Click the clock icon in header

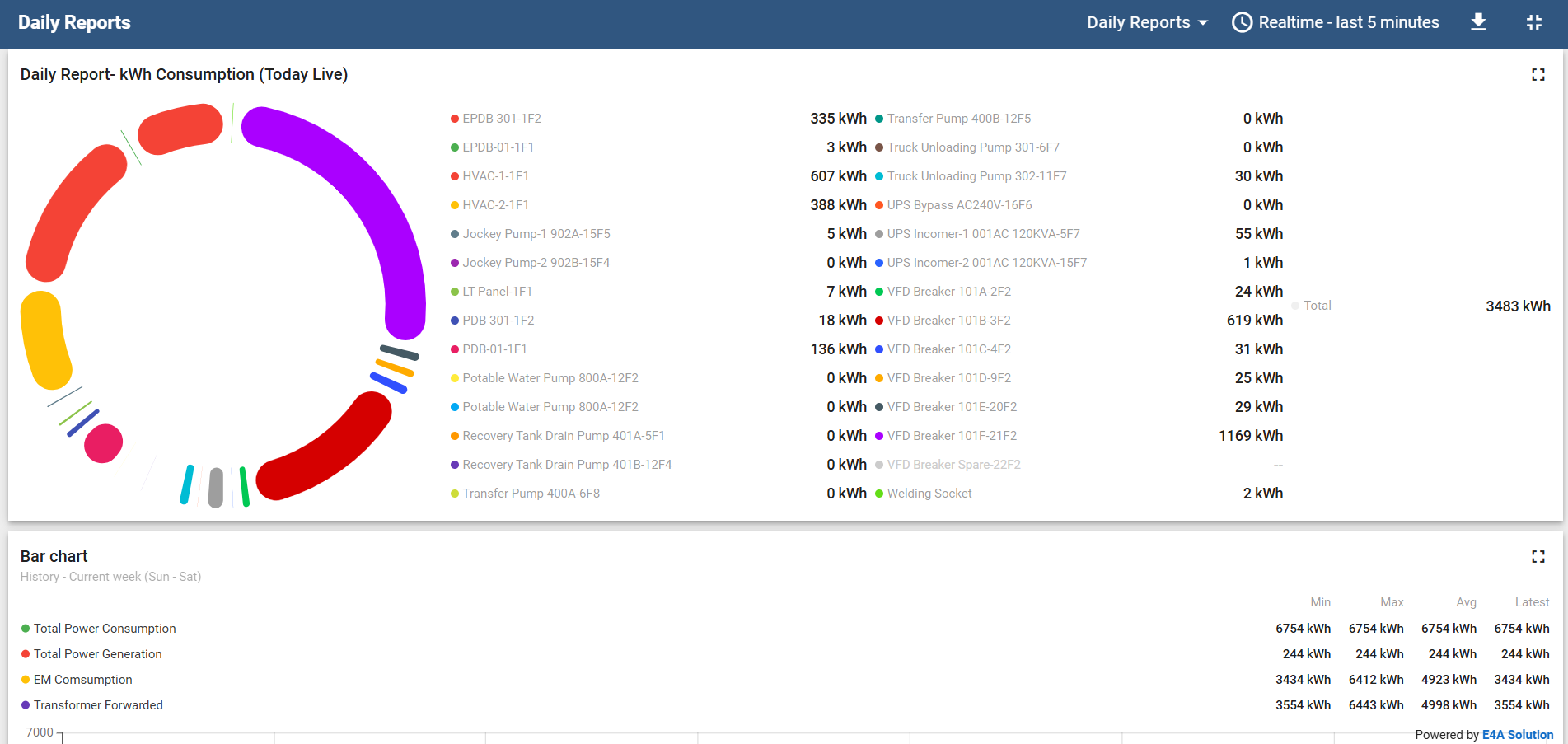(x=1242, y=22)
